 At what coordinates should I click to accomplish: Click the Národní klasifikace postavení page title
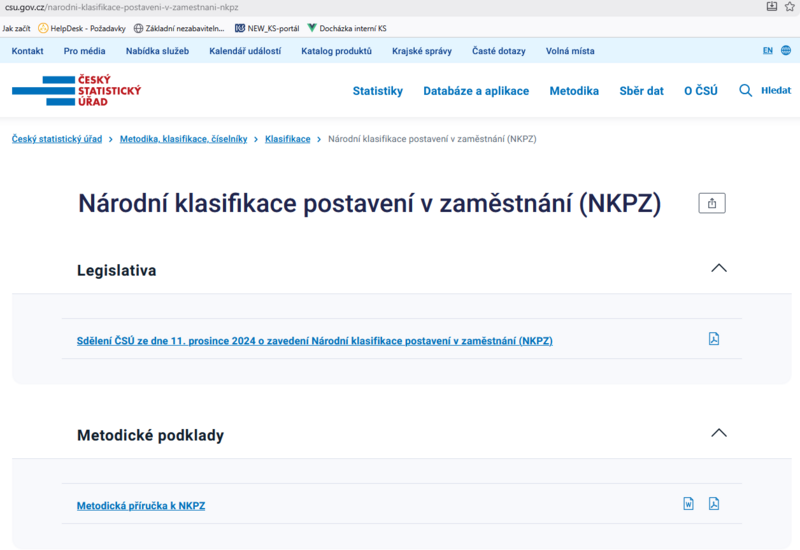[x=369, y=204]
